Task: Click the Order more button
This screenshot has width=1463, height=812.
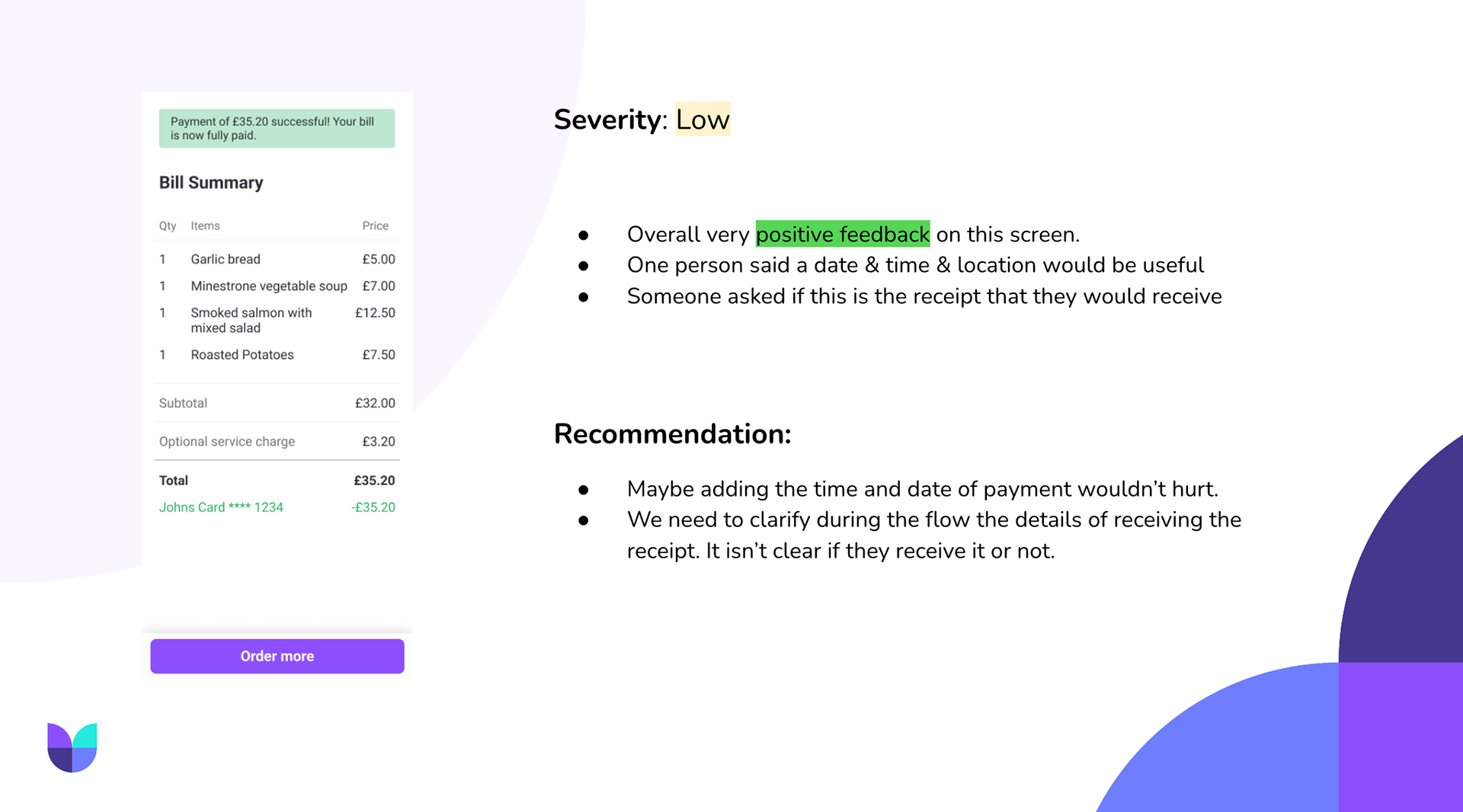Action: click(277, 656)
